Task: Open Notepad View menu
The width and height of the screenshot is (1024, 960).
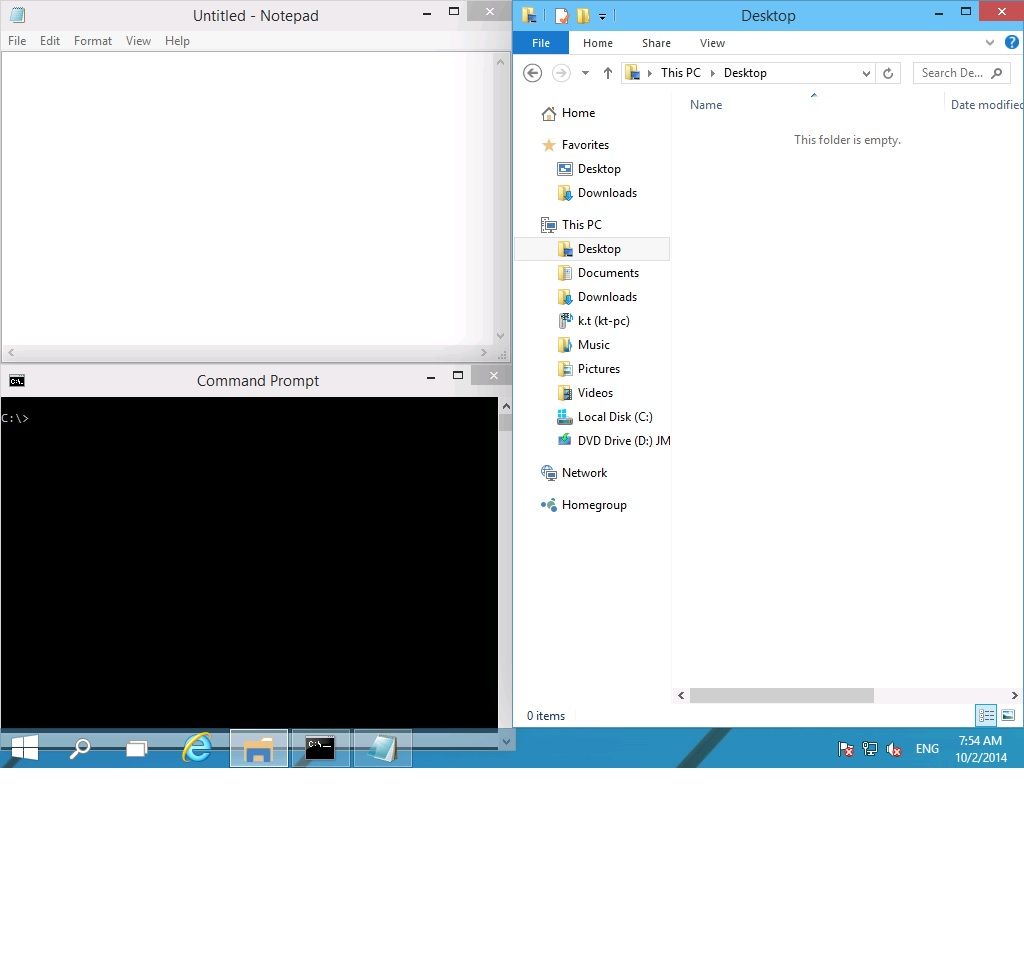Action: click(x=138, y=40)
